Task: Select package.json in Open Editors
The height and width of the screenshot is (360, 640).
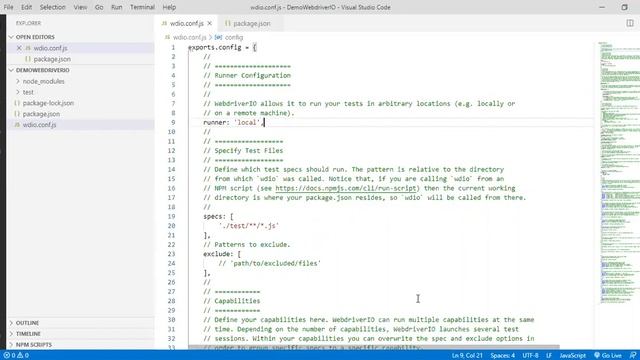Action: pos(52,59)
